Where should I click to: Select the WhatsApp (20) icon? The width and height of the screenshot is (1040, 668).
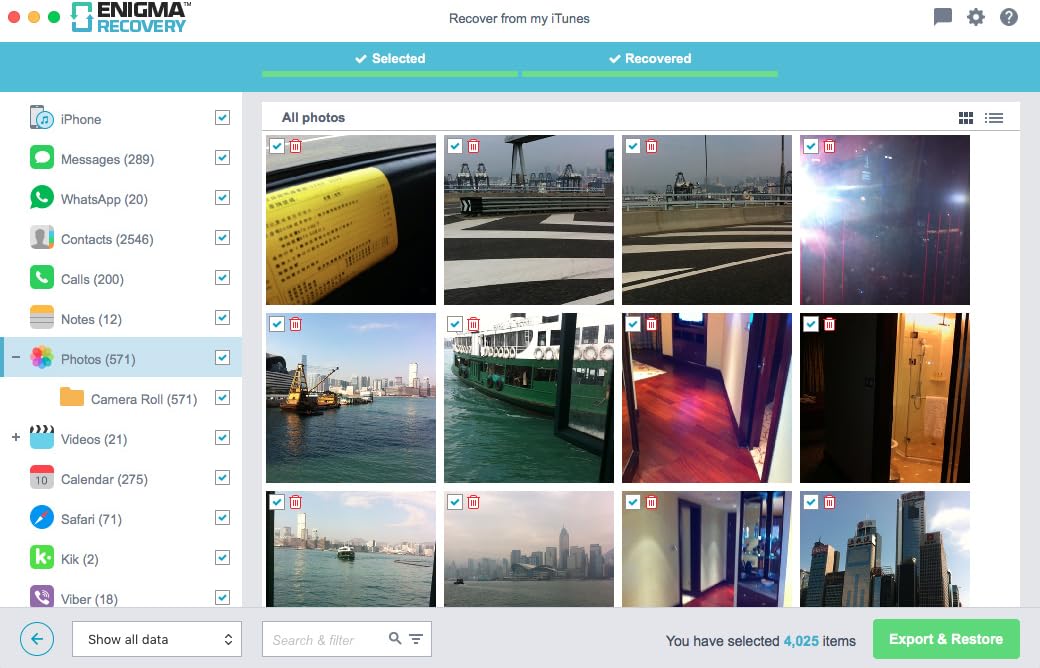click(42, 198)
